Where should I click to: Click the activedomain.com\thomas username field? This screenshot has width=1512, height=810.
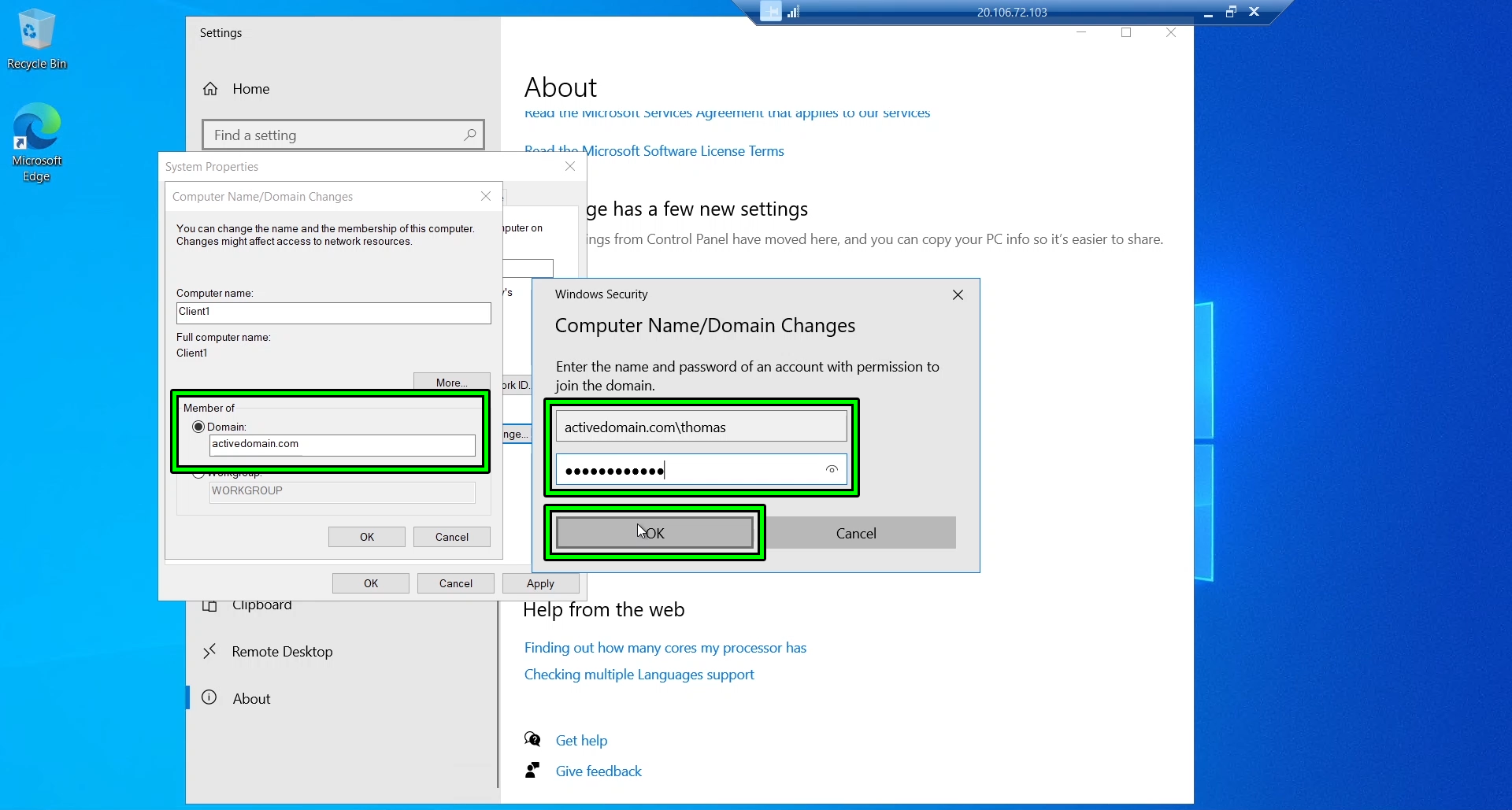pyautogui.click(x=701, y=426)
